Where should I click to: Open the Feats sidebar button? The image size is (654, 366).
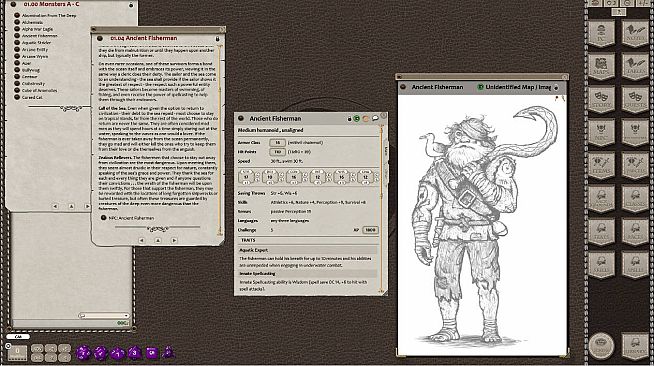coord(601,231)
